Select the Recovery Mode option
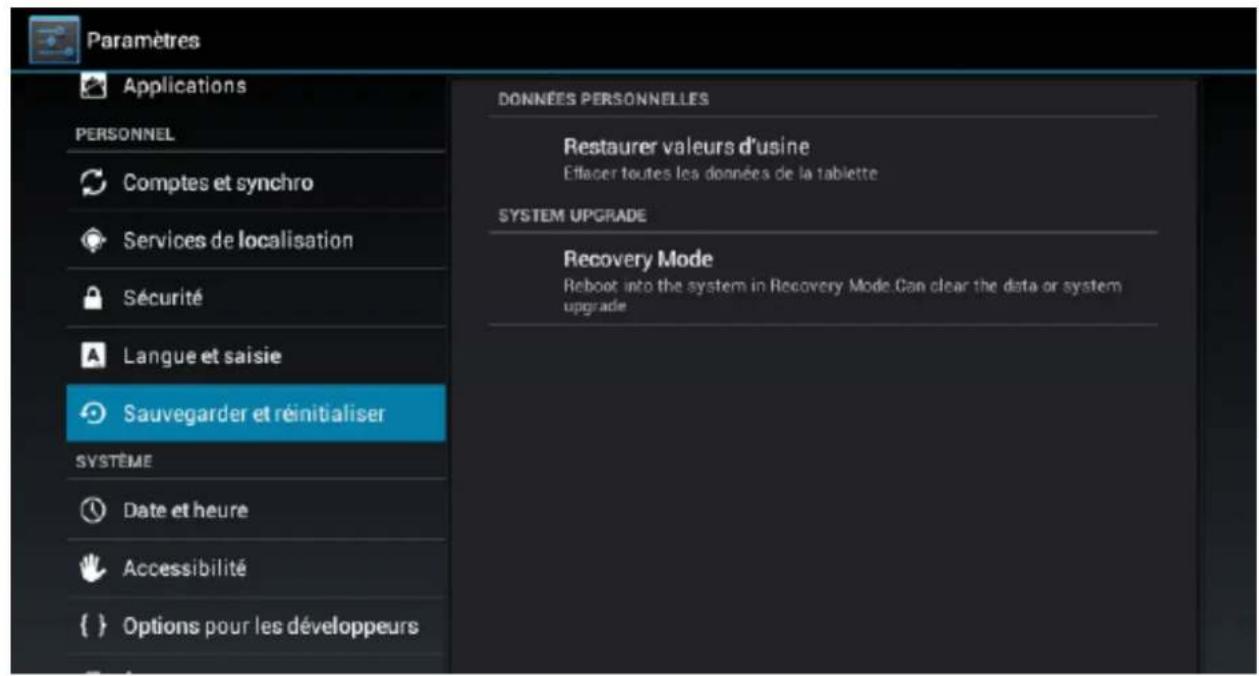 823,279
